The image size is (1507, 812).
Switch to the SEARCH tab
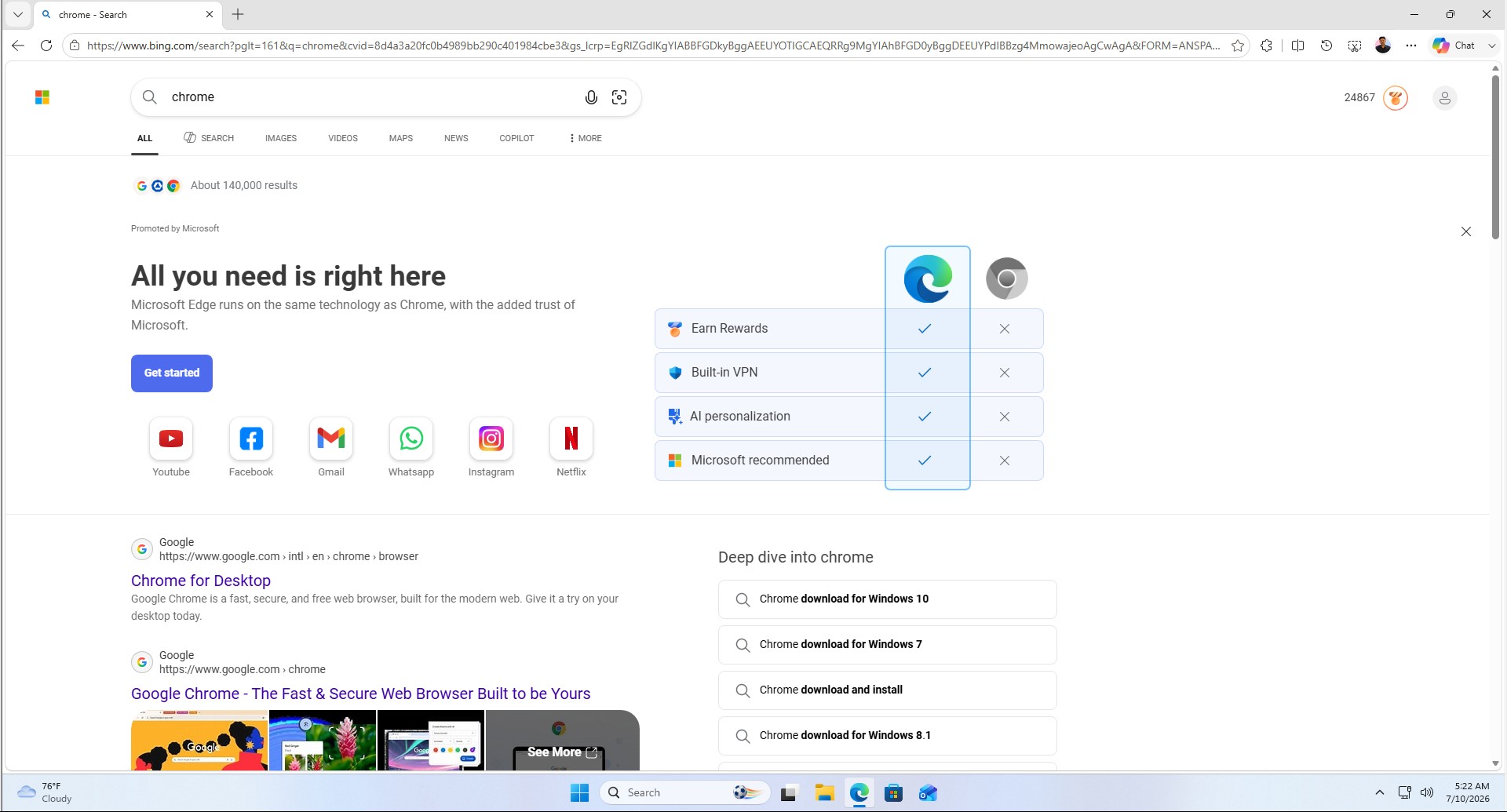209,138
